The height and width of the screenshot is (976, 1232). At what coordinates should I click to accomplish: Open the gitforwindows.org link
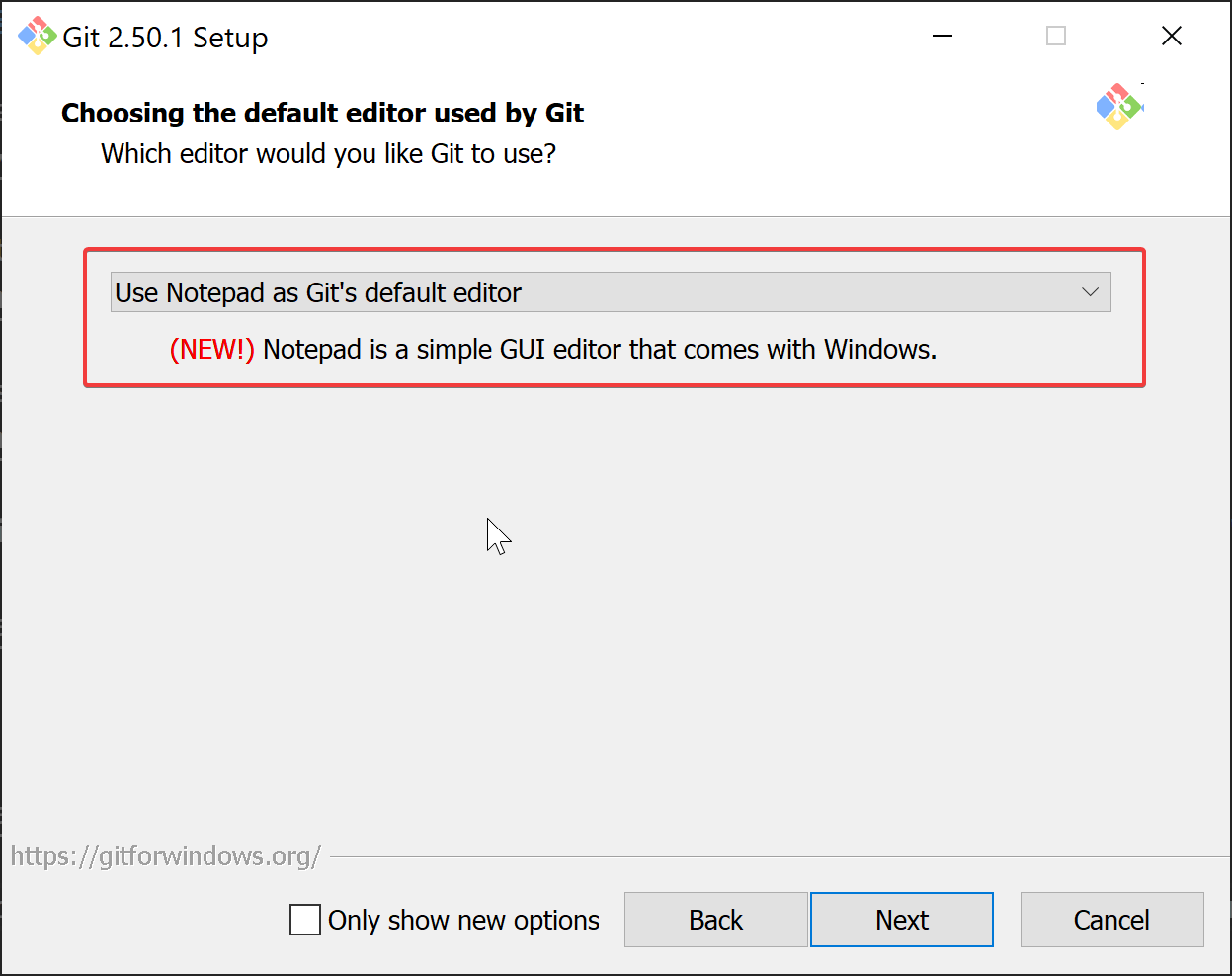(166, 855)
